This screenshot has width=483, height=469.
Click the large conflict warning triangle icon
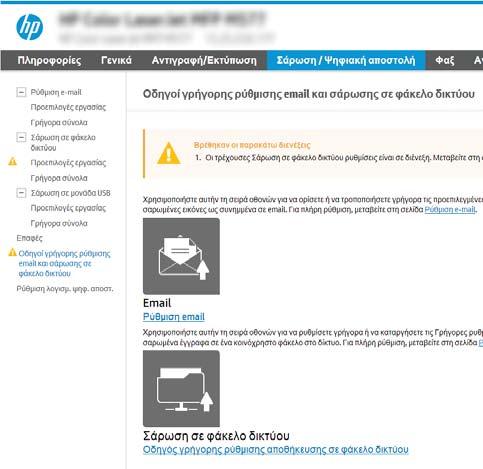(169, 154)
